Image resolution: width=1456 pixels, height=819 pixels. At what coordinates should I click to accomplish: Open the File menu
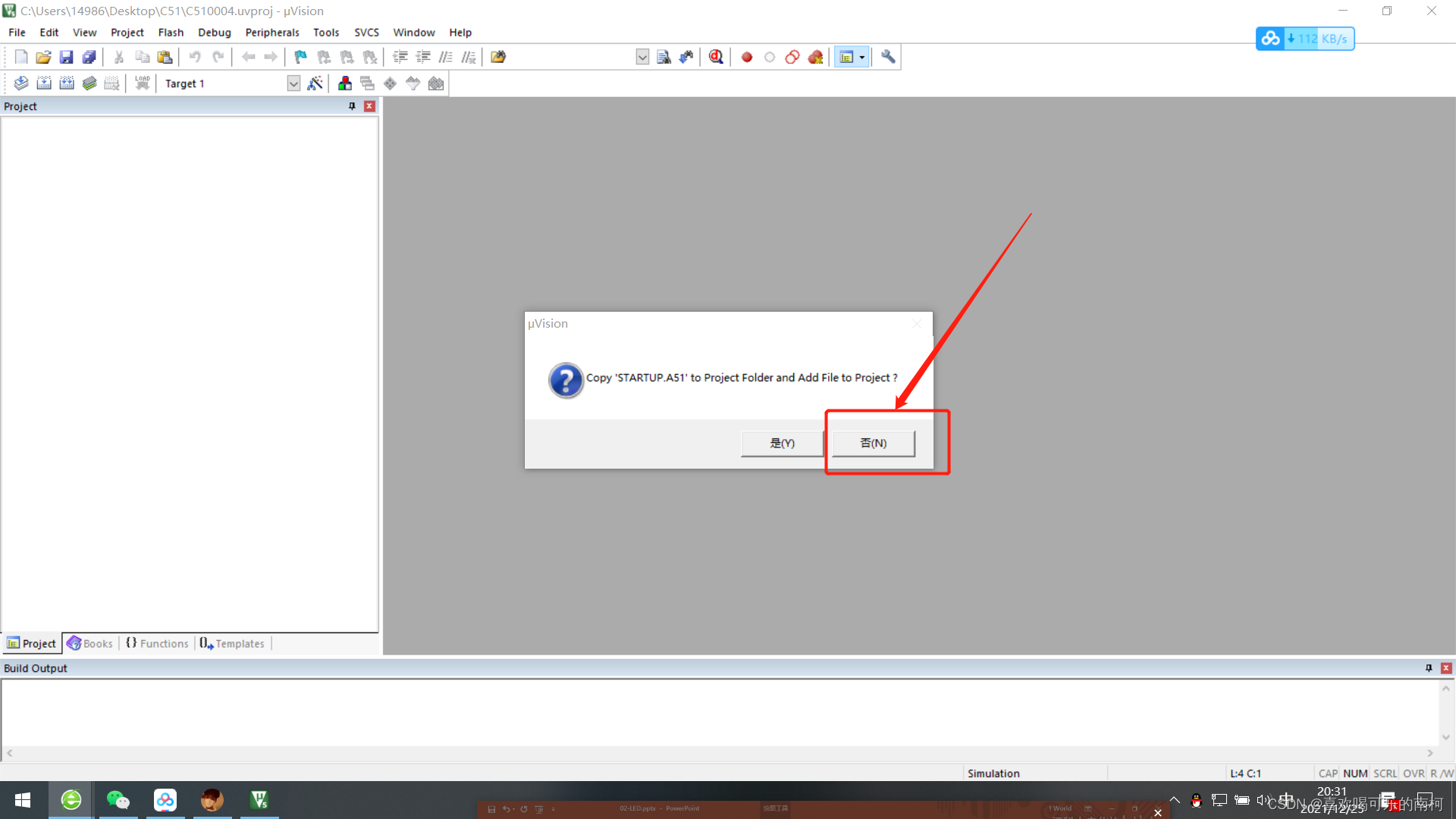coord(16,32)
